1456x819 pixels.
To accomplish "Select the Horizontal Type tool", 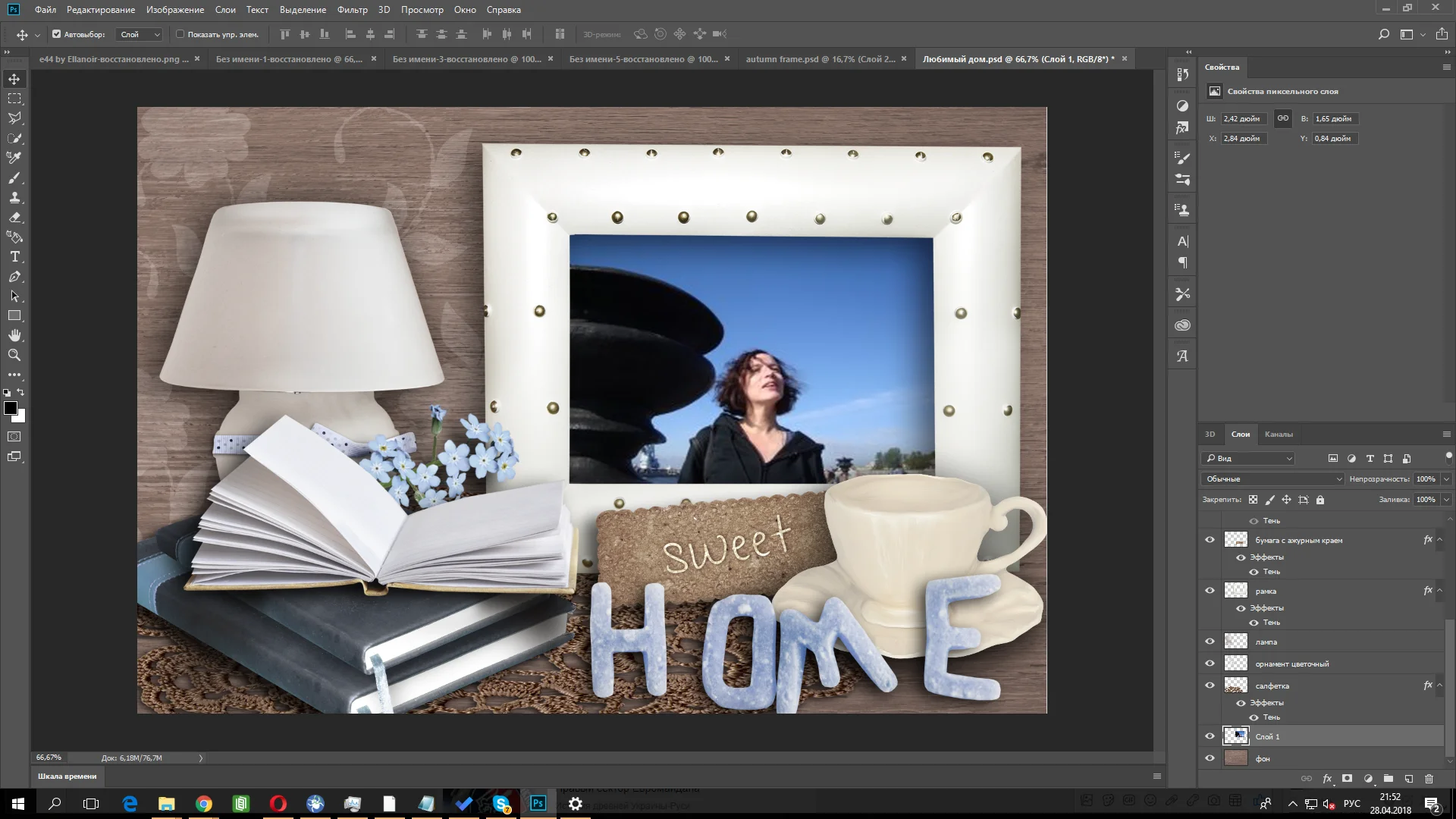I will coord(14,257).
